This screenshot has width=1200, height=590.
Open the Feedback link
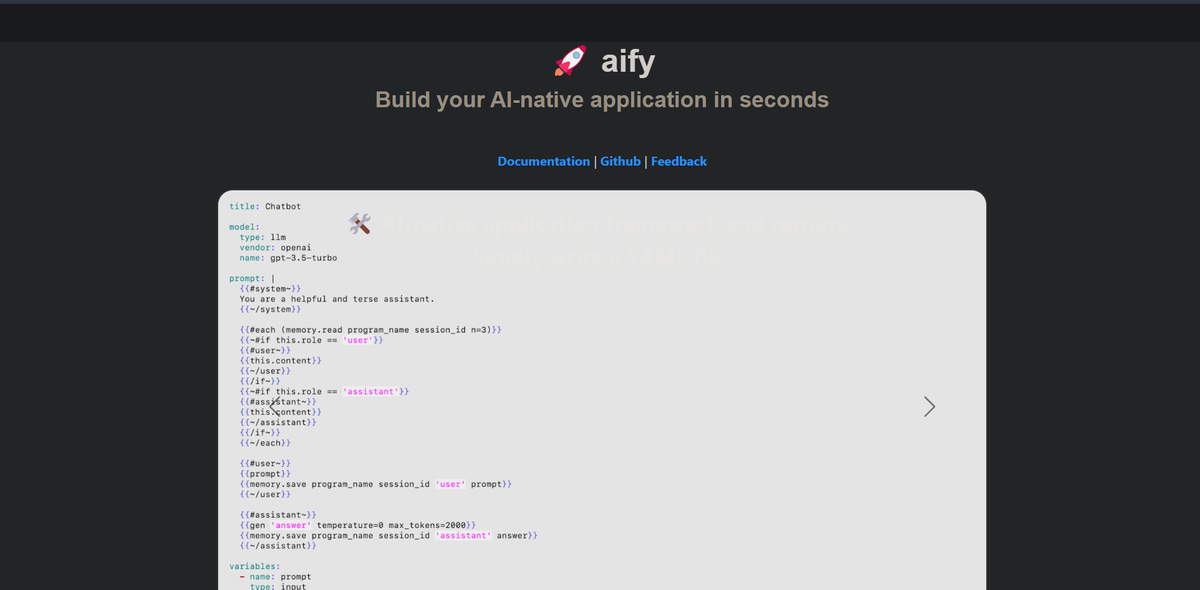(x=679, y=161)
